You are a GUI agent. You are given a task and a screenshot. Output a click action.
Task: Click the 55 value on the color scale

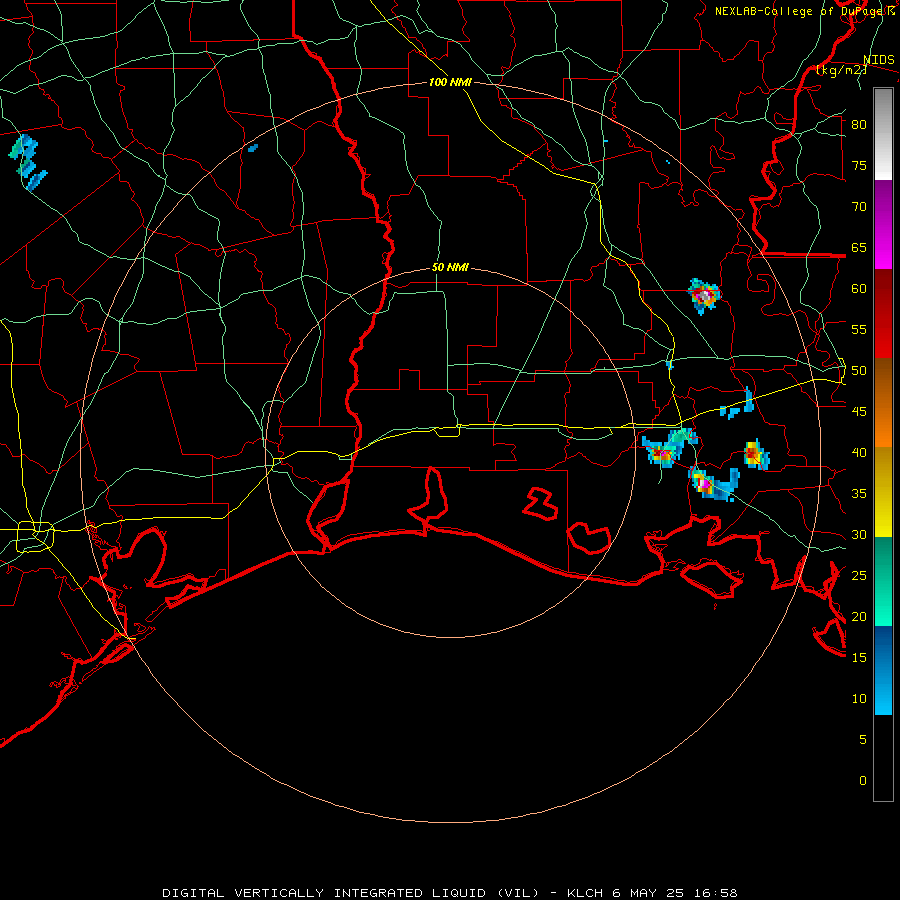pyautogui.click(x=859, y=330)
